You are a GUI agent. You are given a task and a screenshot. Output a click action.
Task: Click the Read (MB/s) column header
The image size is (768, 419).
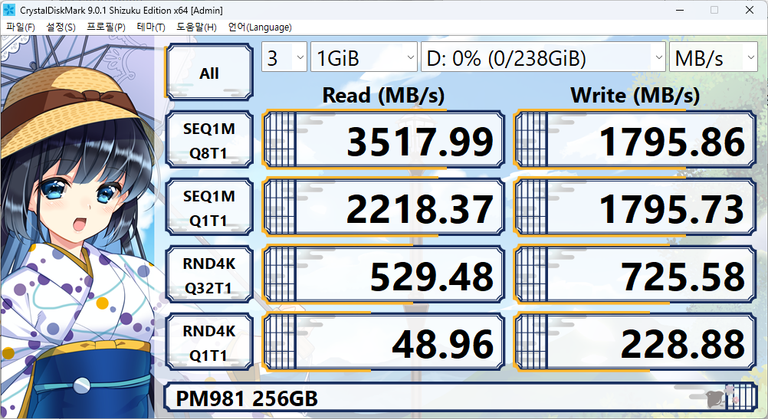click(x=384, y=95)
